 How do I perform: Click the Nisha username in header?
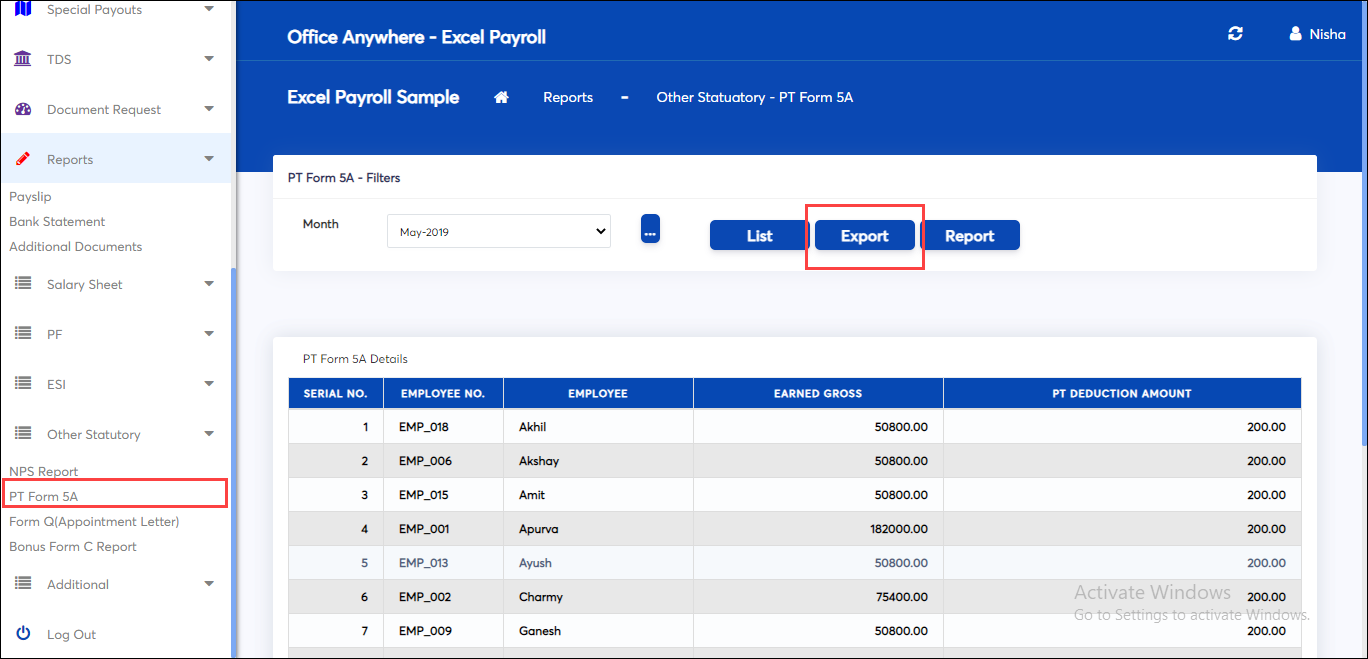point(1328,34)
